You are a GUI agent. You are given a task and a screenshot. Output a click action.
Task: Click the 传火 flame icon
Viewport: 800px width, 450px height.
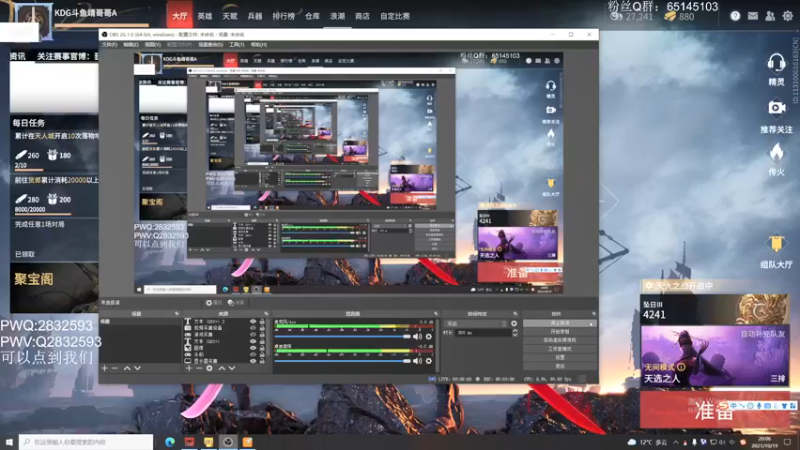point(776,153)
